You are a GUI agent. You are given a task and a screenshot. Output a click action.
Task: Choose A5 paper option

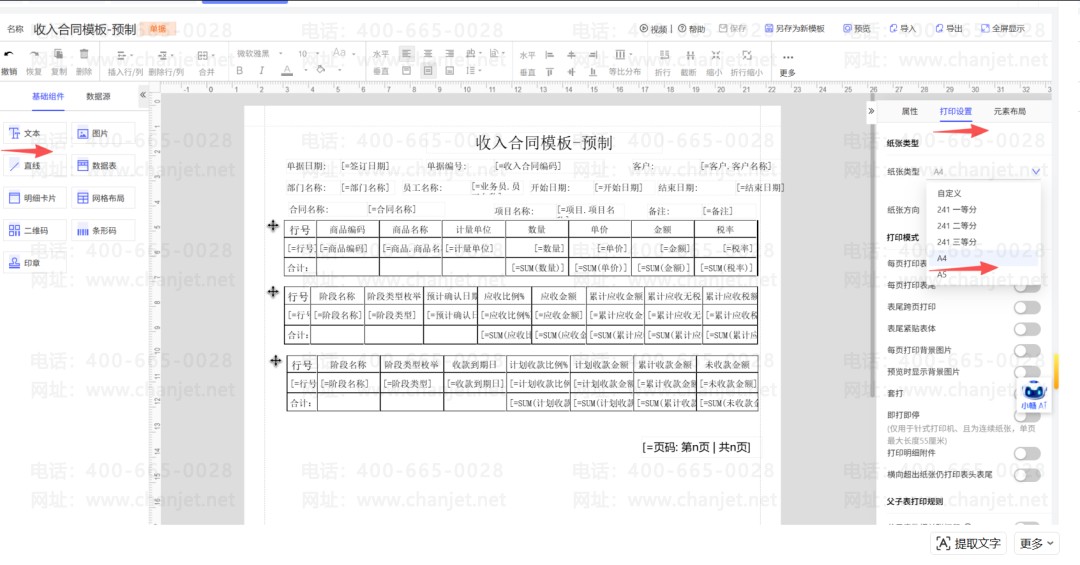[983, 274]
